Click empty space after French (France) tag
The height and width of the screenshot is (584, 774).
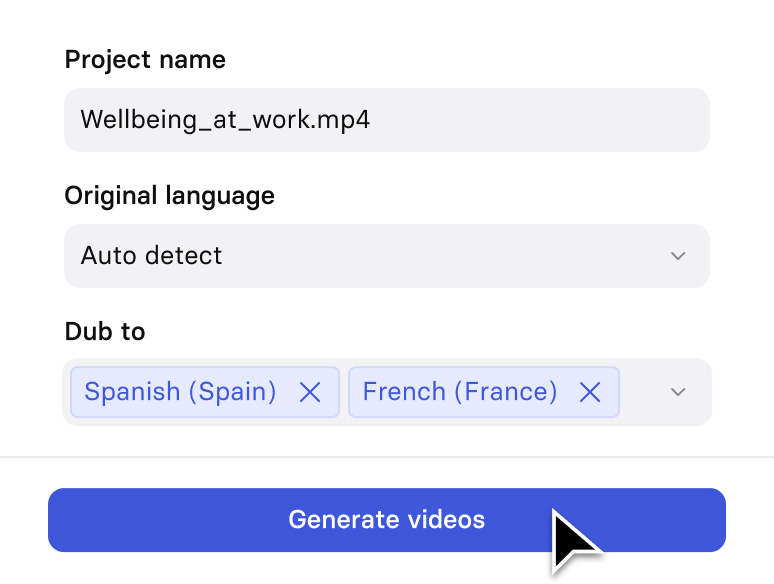pyautogui.click(x=642, y=392)
